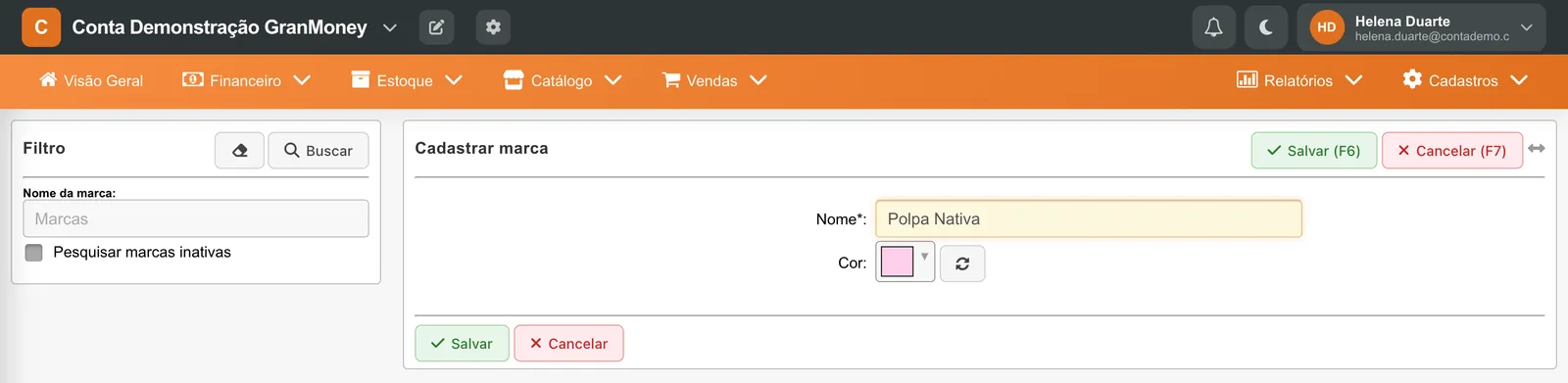Expand account switcher chevron next to GranMoney

(390, 27)
